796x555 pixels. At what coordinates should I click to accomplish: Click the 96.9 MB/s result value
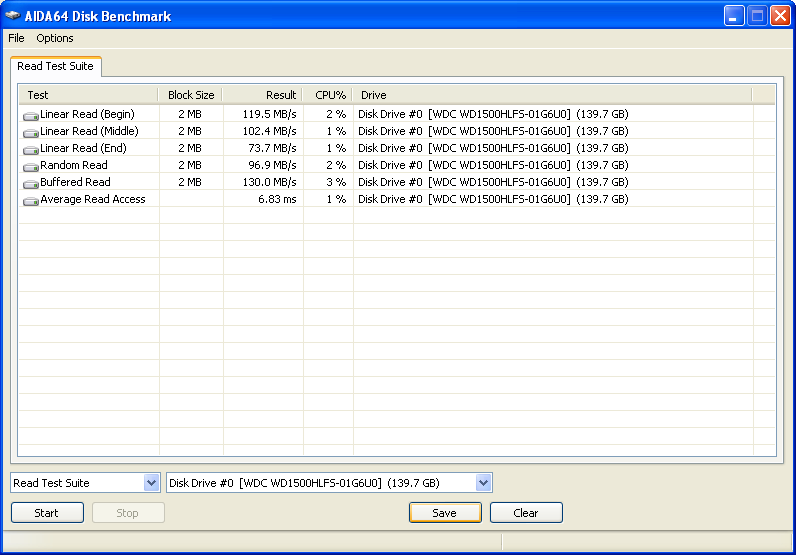[x=272, y=165]
